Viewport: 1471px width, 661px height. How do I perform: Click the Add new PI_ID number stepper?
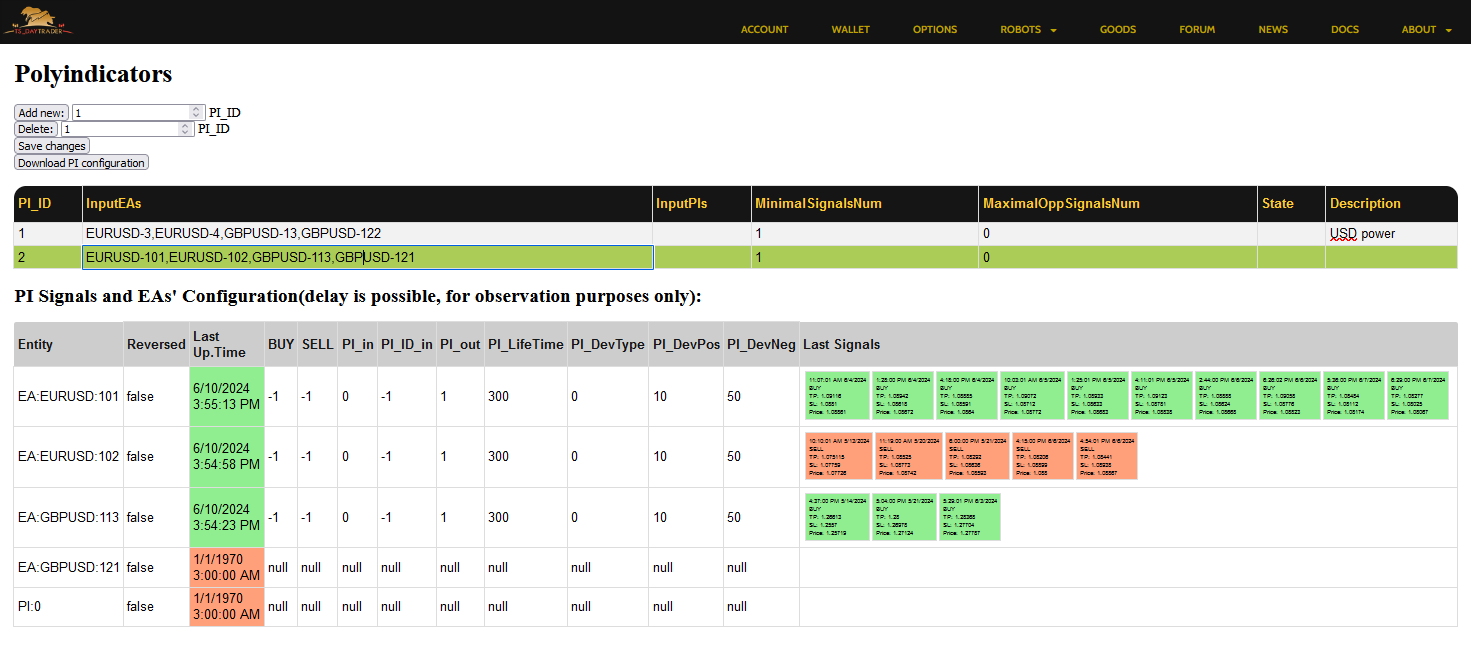coord(196,113)
